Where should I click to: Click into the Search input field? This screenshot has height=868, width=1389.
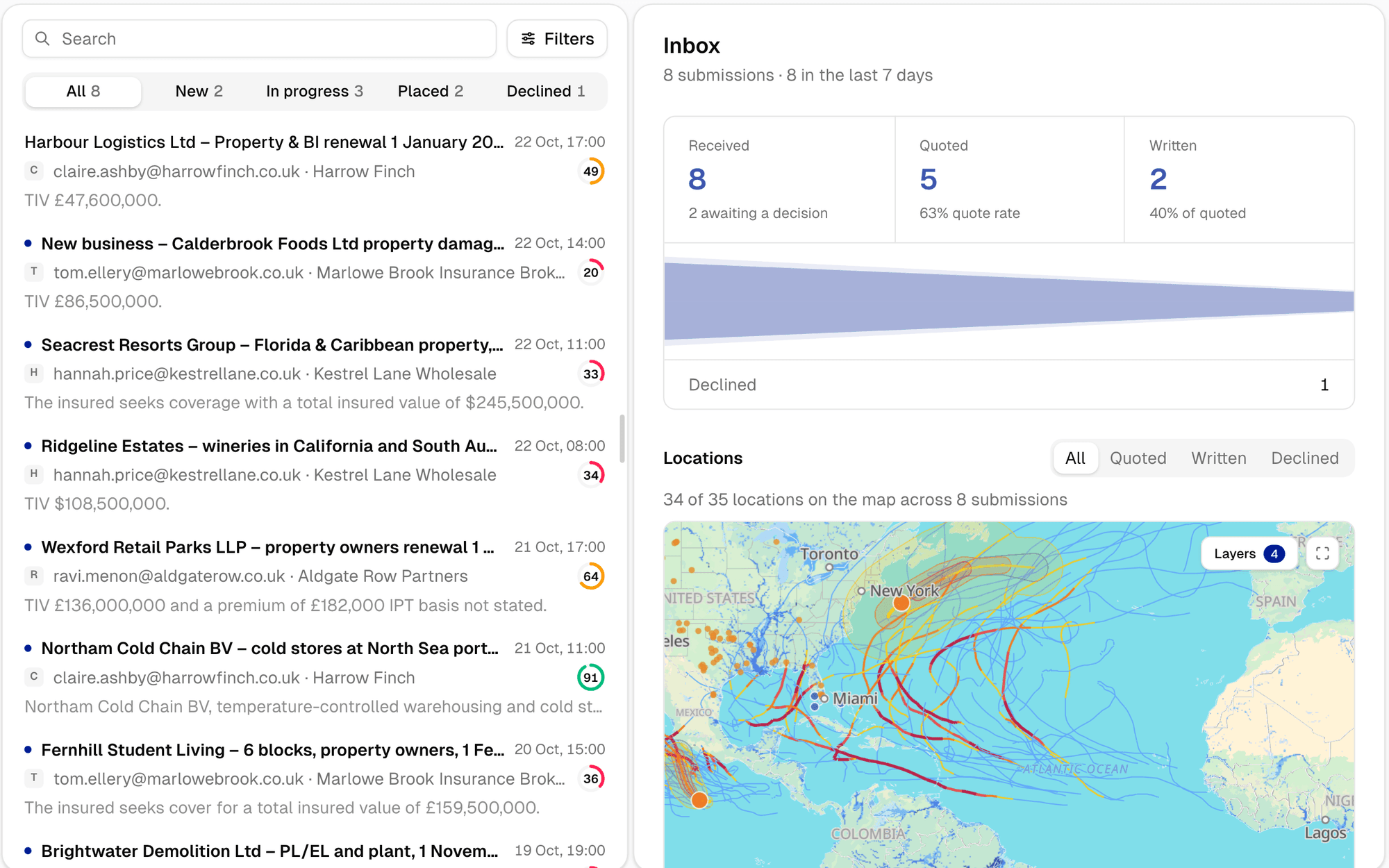pyautogui.click(x=259, y=39)
